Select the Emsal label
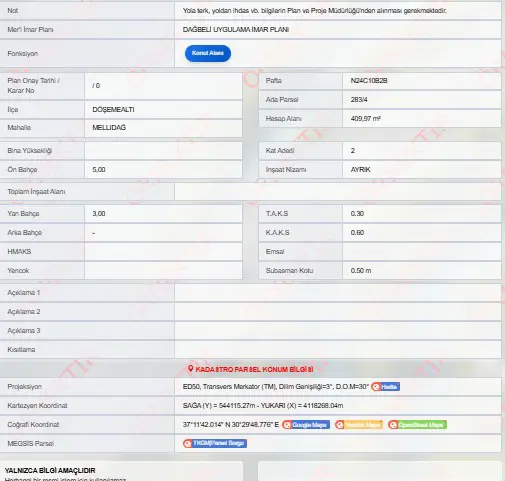505x481 pixels. (275, 252)
